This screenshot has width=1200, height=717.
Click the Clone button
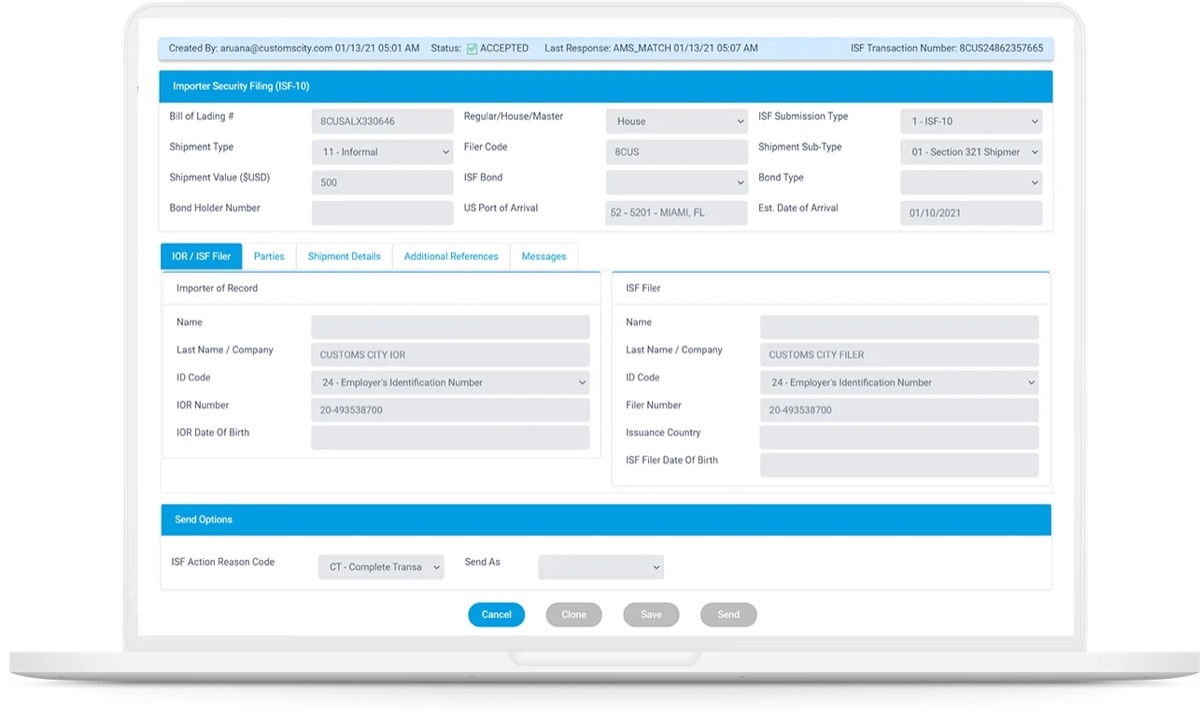[574, 614]
